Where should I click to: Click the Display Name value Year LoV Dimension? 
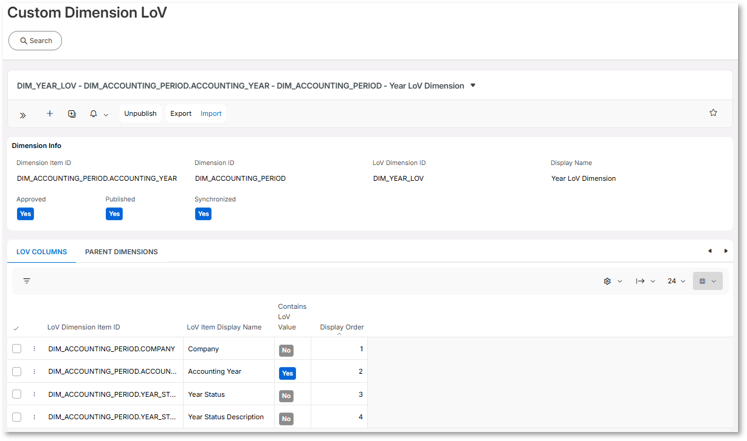pos(584,179)
